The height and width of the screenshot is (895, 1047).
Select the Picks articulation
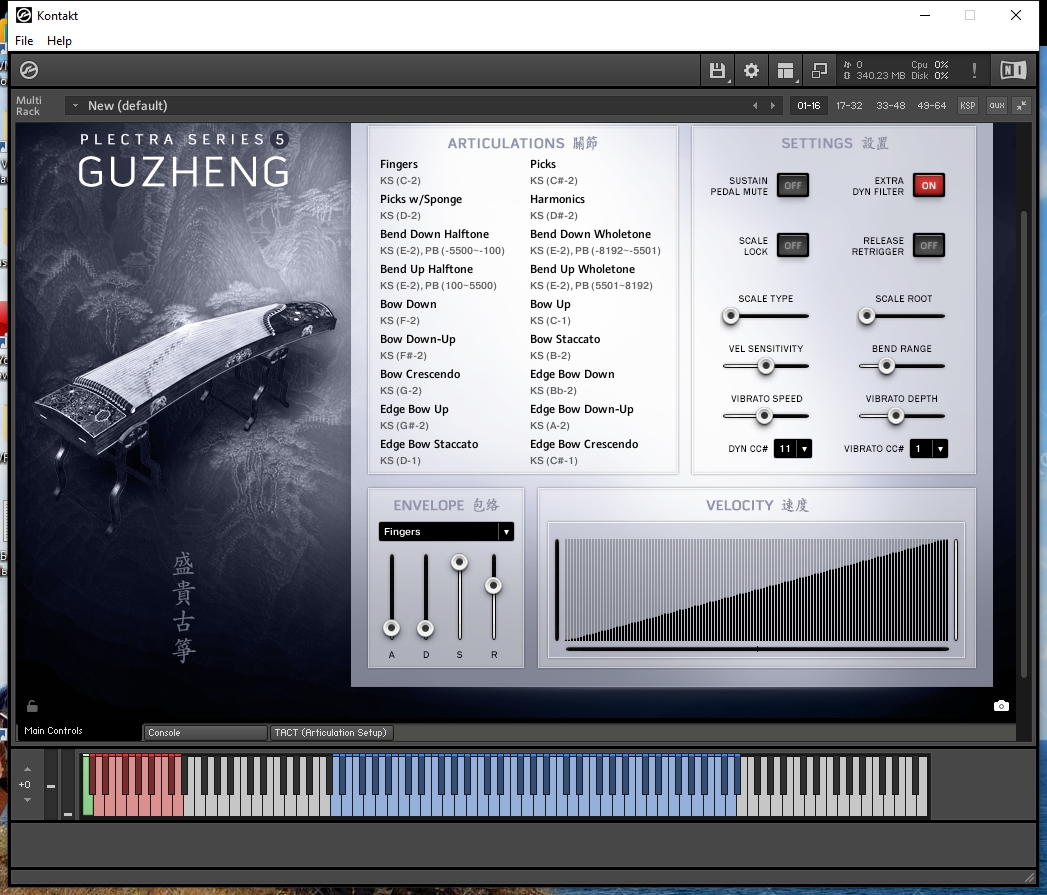pyautogui.click(x=543, y=164)
